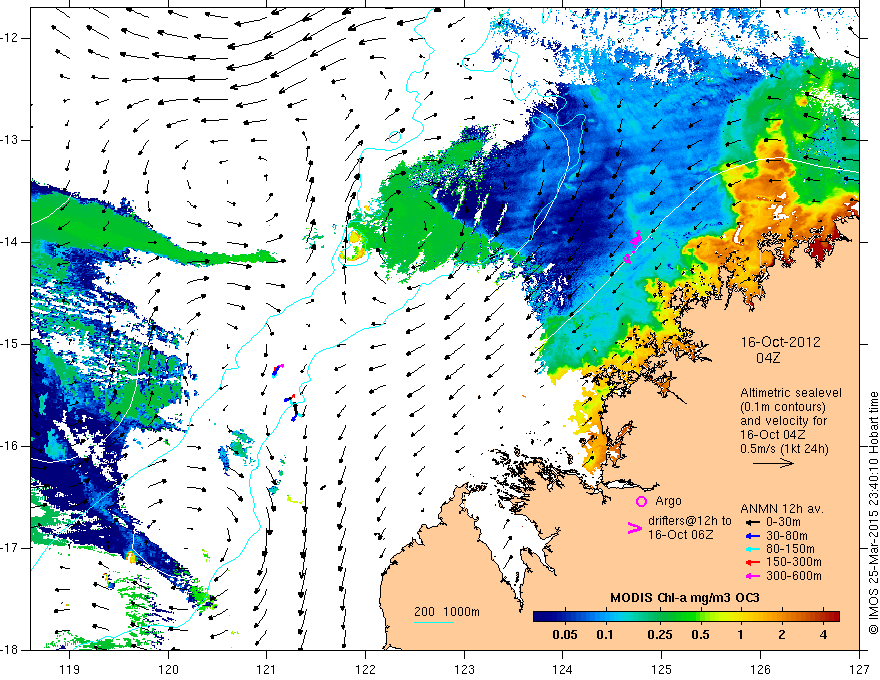Click the IMOS copyright timestamp text
The image size is (880, 680).
point(873,514)
